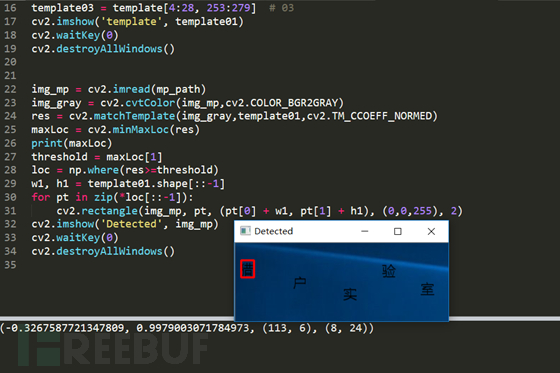
Task: Click the matchTemplate call on line 24
Action: pyautogui.click(x=134, y=116)
